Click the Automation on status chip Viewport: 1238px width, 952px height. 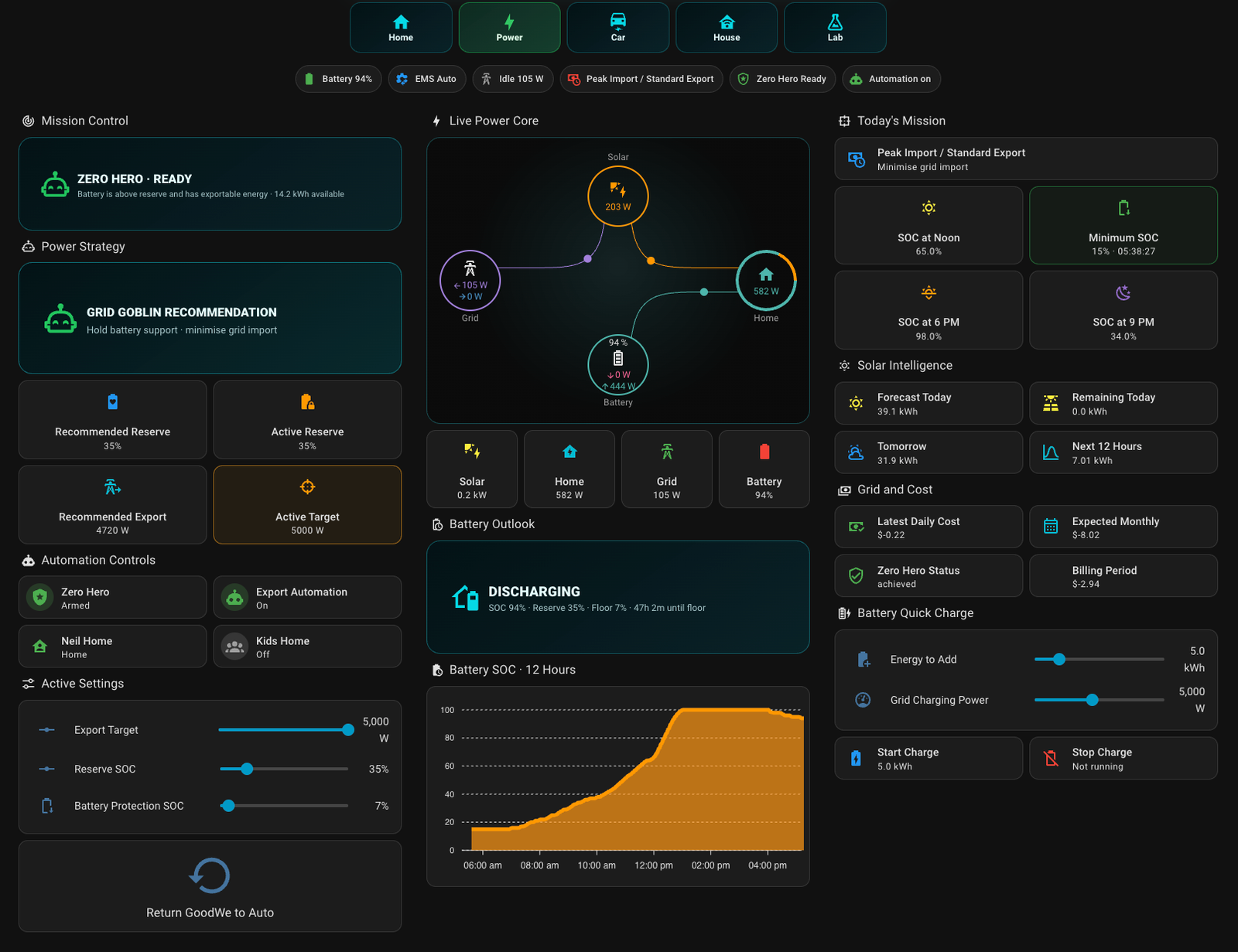tap(891, 79)
